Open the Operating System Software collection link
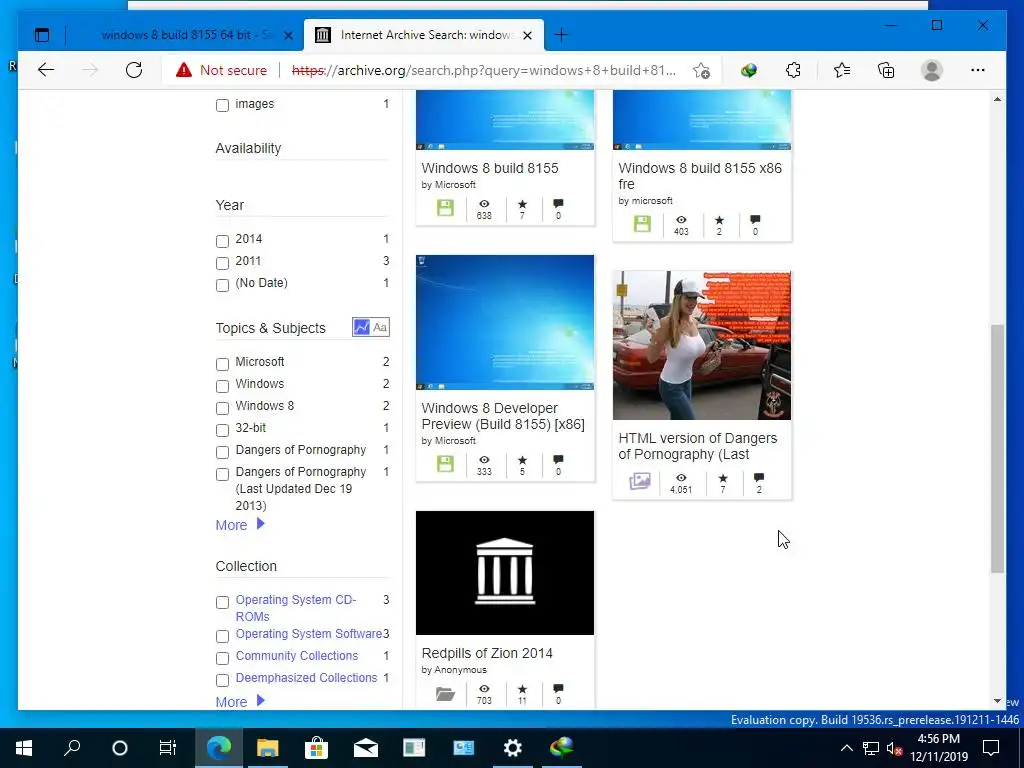The width and height of the screenshot is (1024, 768). (x=308, y=633)
